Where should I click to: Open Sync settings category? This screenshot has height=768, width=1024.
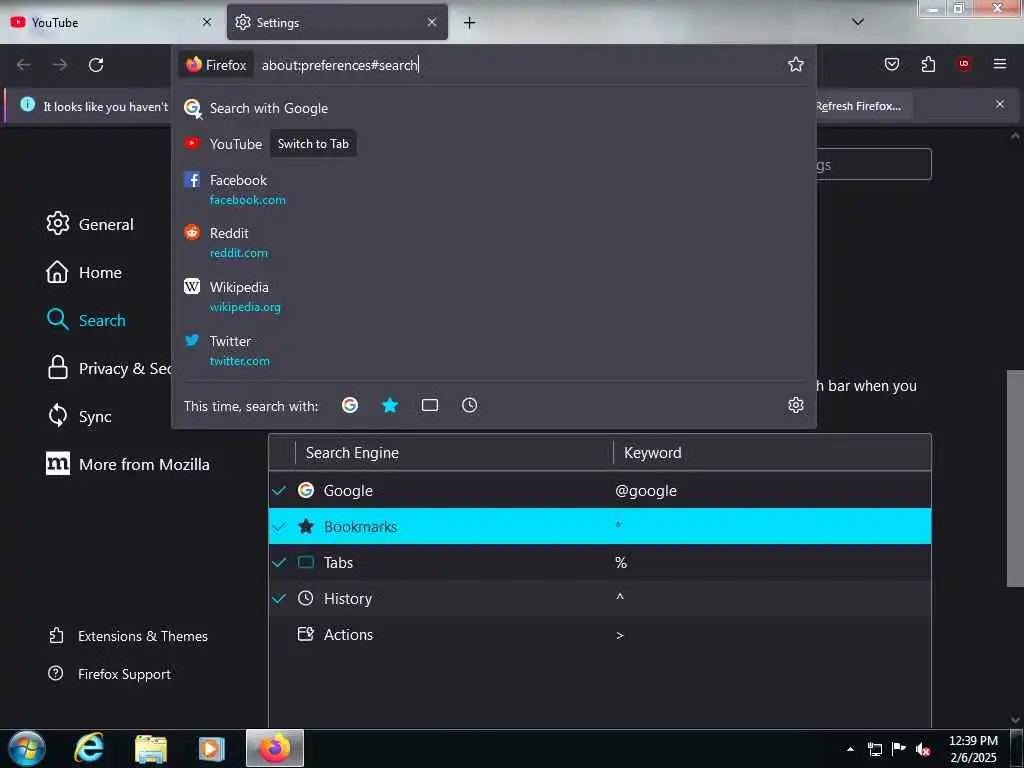click(79, 416)
